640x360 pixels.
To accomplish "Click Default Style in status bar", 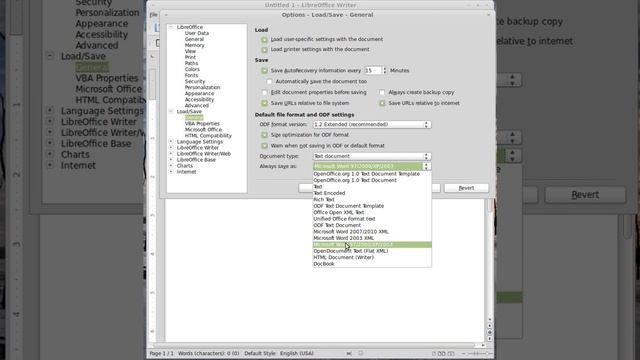I will [260, 353].
